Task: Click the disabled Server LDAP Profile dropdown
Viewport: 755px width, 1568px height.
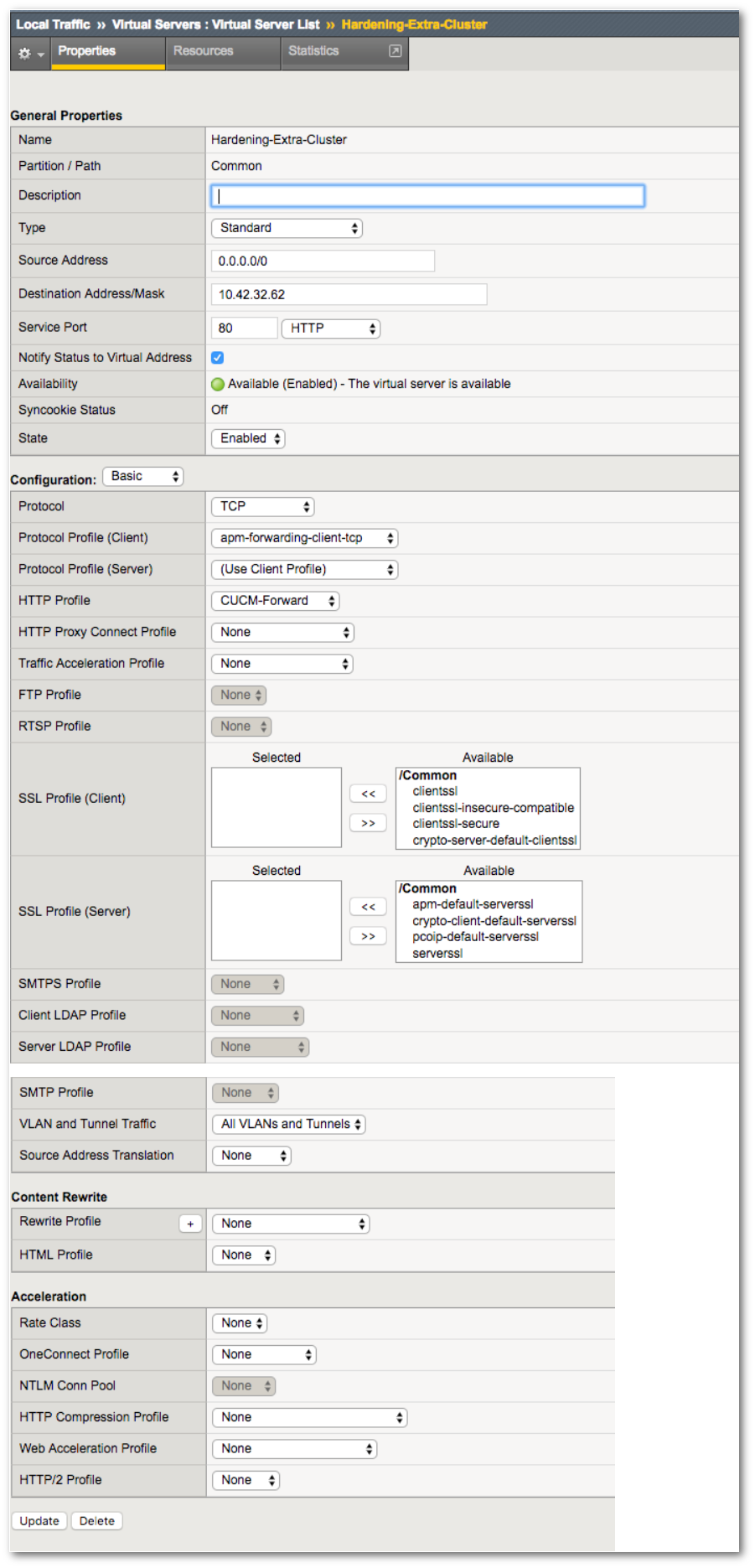Action: 260,1047
